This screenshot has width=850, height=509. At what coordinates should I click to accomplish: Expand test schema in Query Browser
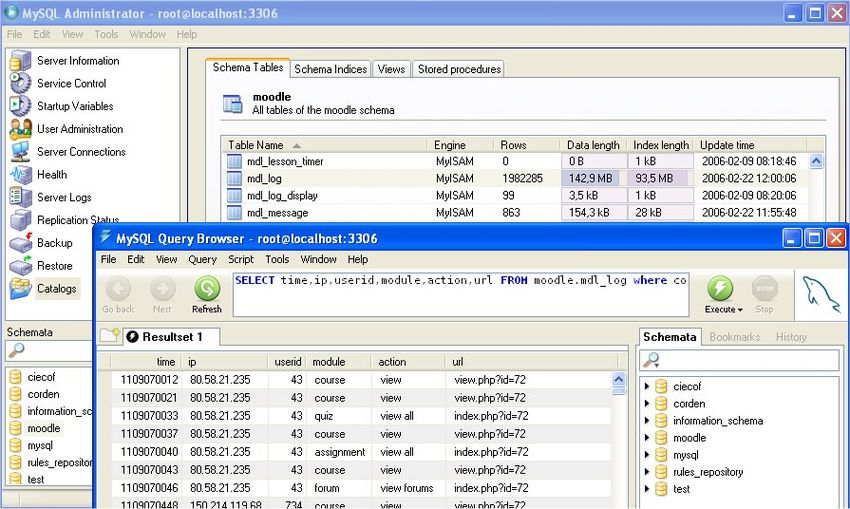pyautogui.click(x=647, y=489)
